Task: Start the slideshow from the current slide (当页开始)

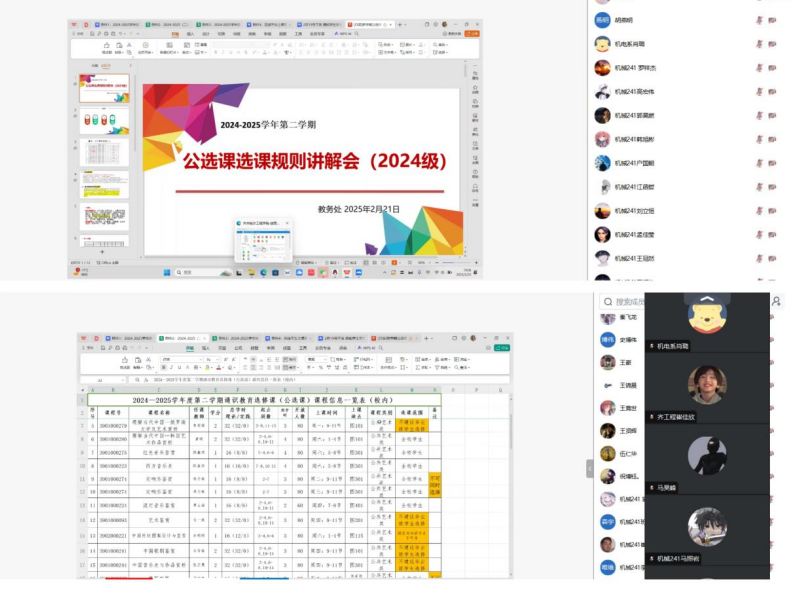Action: pyautogui.click(x=146, y=46)
